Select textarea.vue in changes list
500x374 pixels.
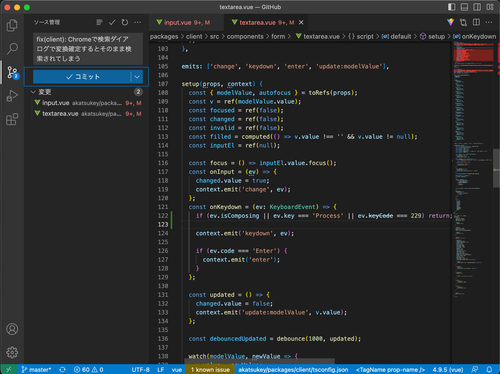tap(87, 114)
